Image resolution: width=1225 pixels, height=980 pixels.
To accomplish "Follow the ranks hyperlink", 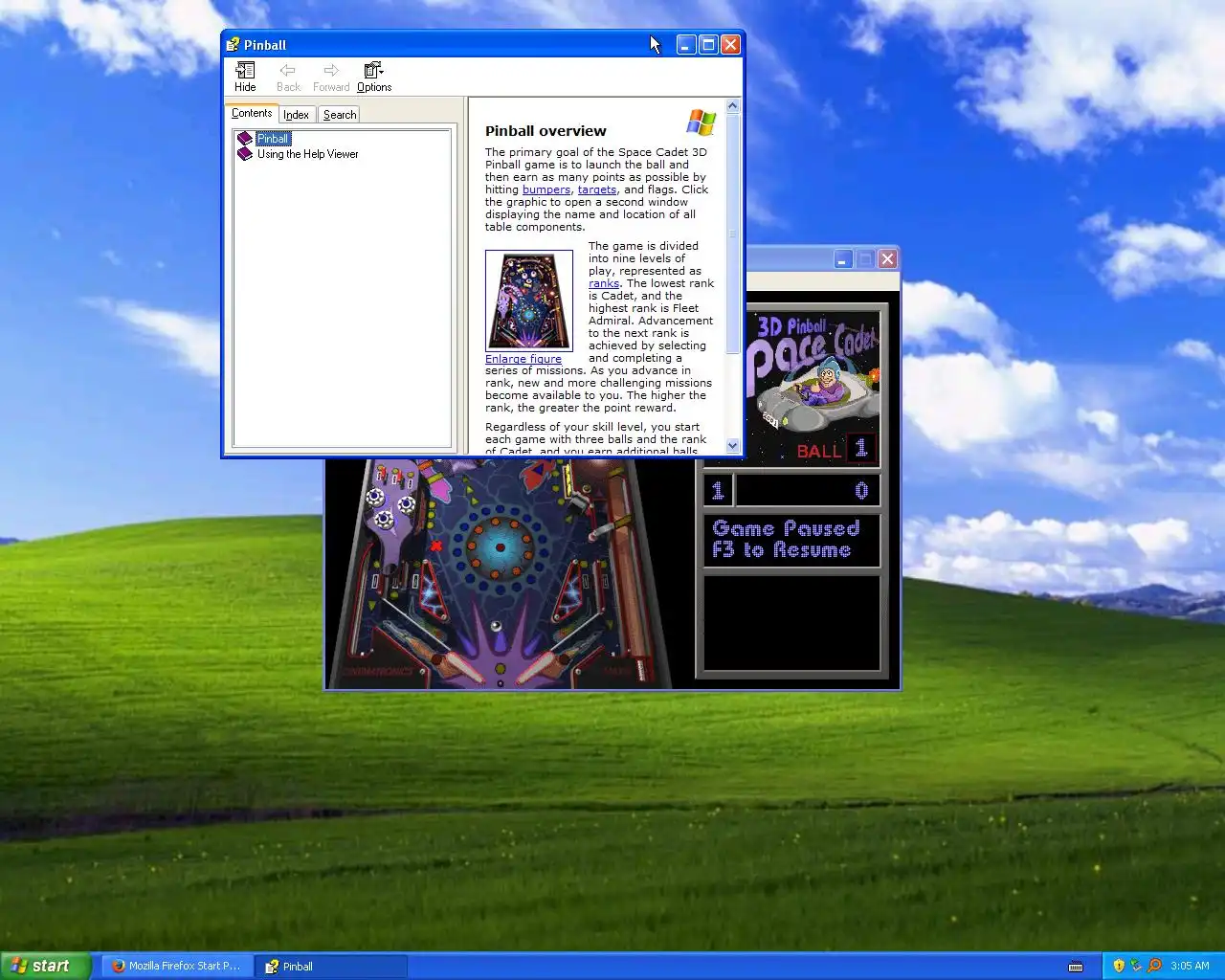I will tap(604, 283).
